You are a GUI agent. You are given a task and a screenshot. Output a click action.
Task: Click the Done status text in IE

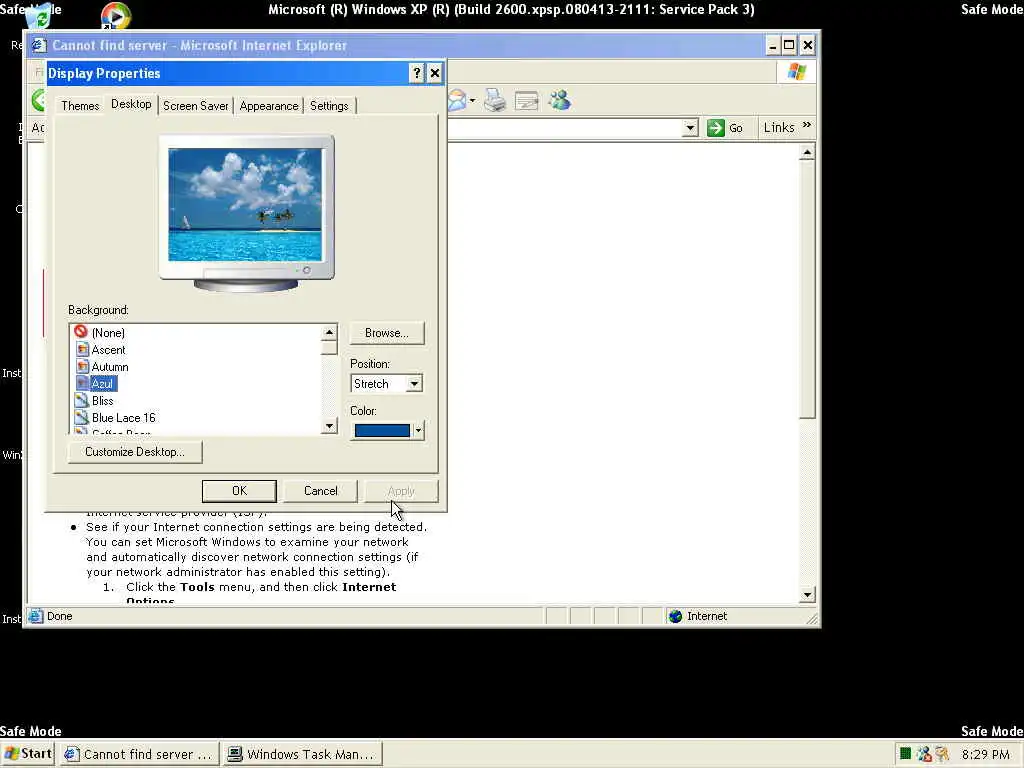59,616
